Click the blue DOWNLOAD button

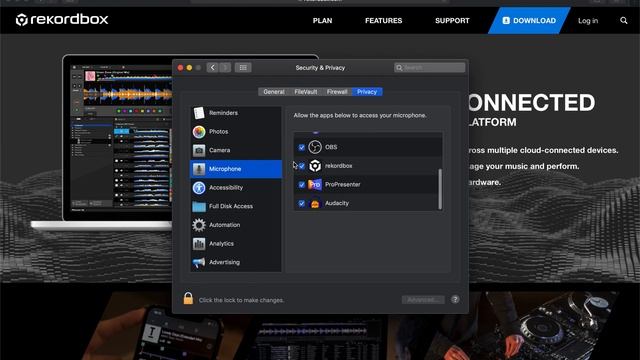pyautogui.click(x=529, y=20)
